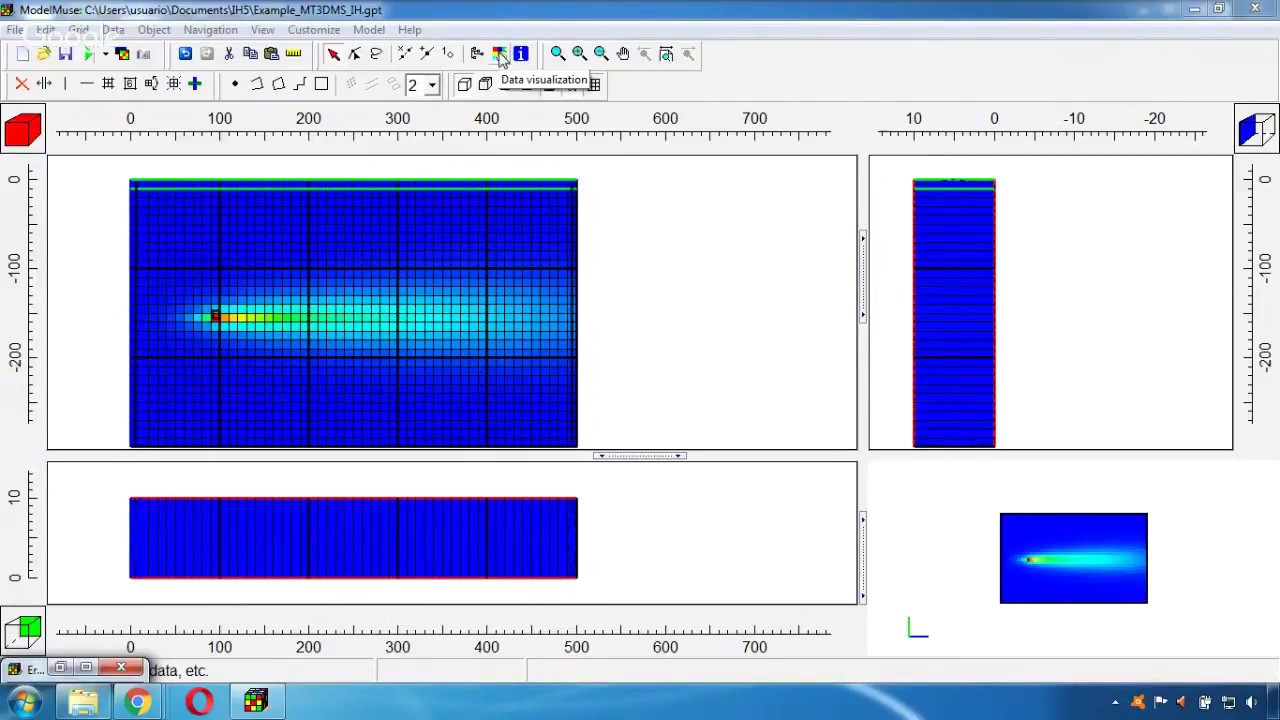This screenshot has height=720, width=1280.
Task: Select the create rectangle object tool
Action: pyautogui.click(x=321, y=84)
